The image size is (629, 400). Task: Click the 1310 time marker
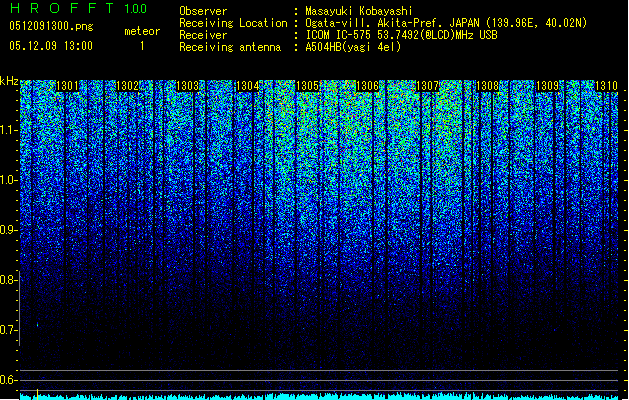[x=606, y=86]
